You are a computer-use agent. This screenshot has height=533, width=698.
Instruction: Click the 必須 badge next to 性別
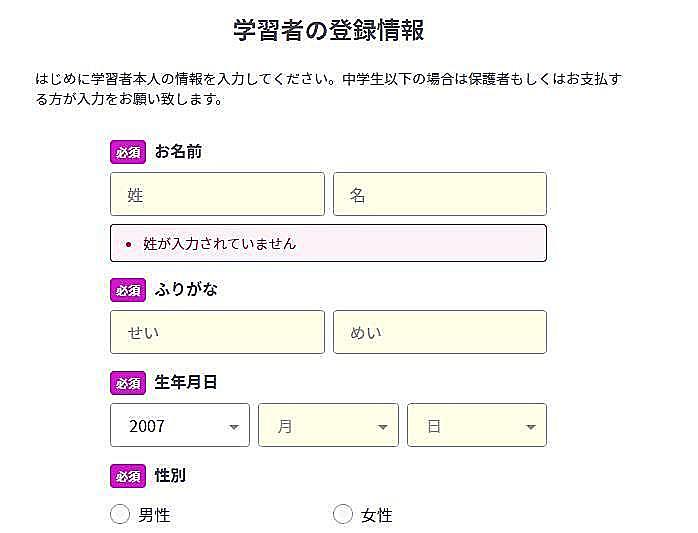pos(128,476)
